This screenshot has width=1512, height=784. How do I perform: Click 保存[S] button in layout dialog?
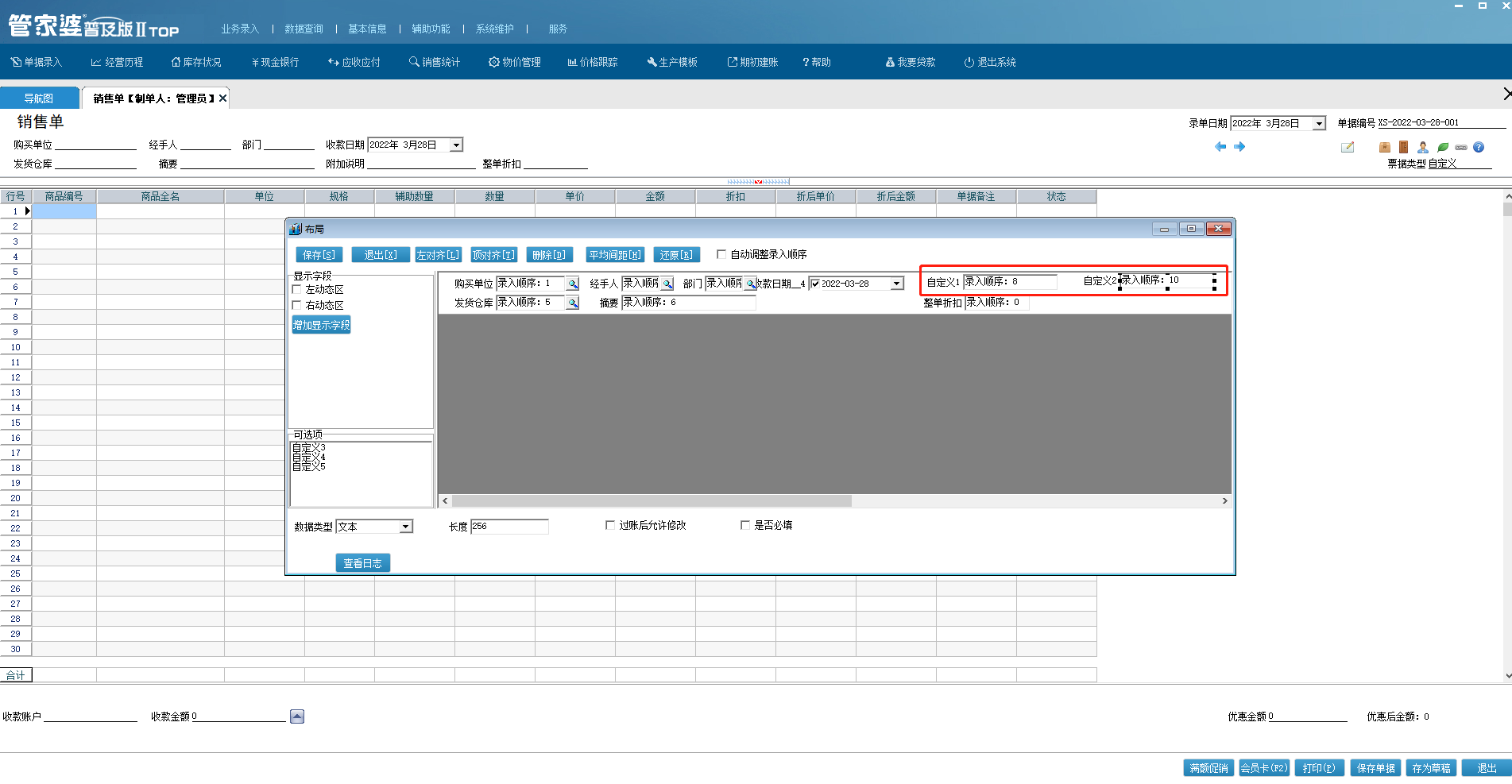[319, 255]
